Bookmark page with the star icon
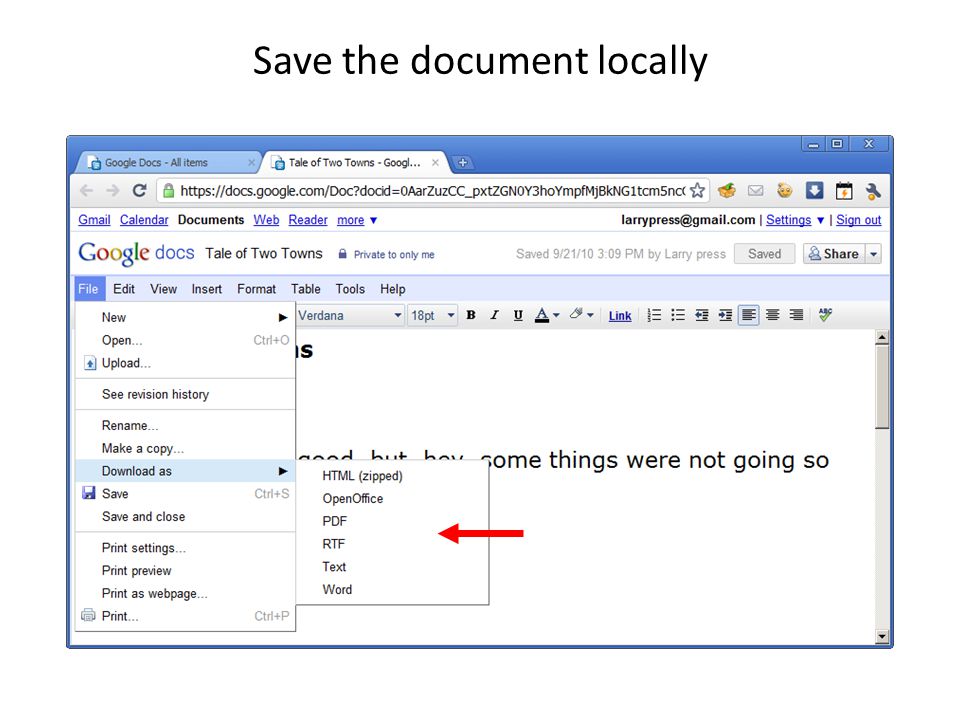This screenshot has width=960, height=720. 697,190
